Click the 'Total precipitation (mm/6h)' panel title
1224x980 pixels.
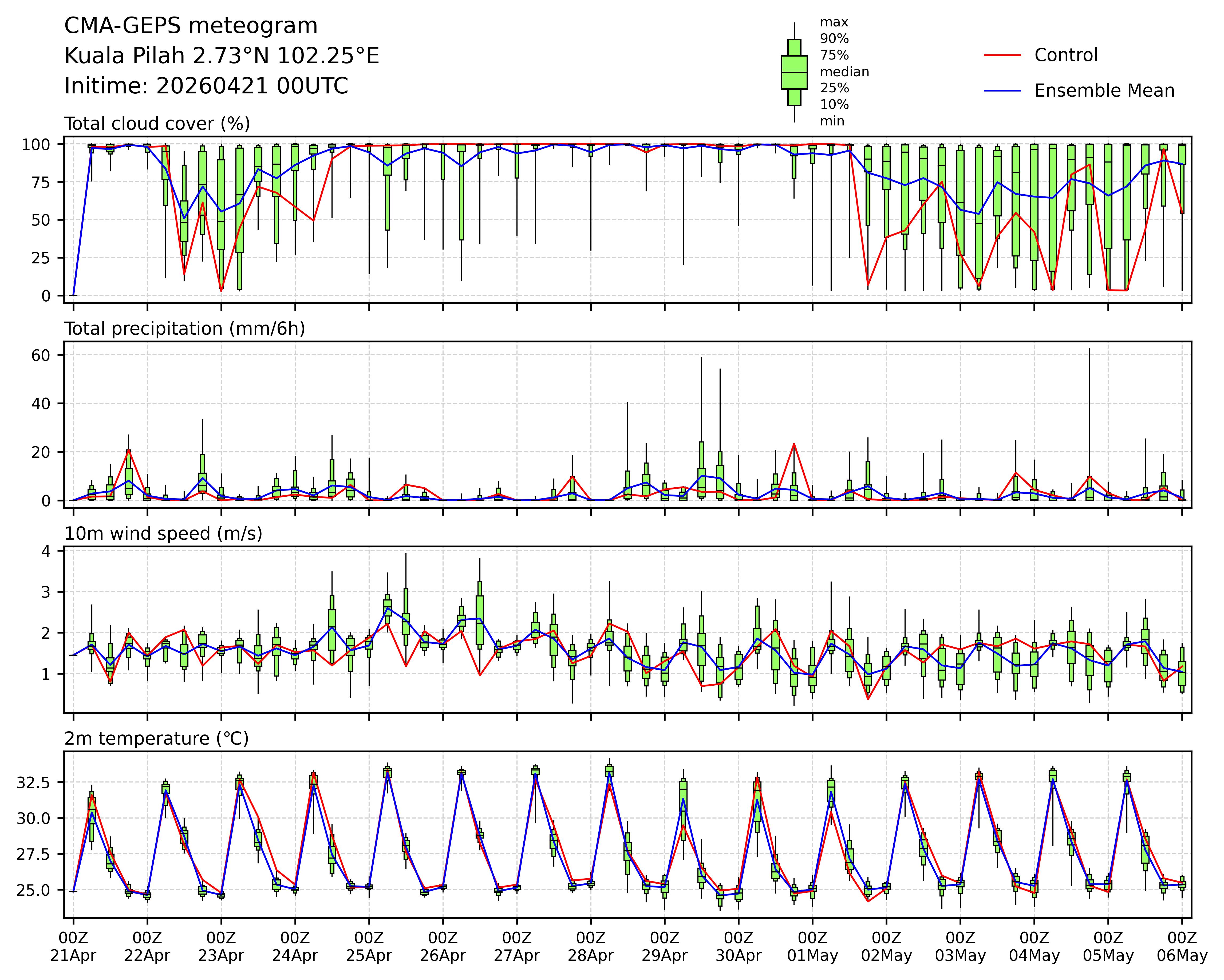(184, 329)
